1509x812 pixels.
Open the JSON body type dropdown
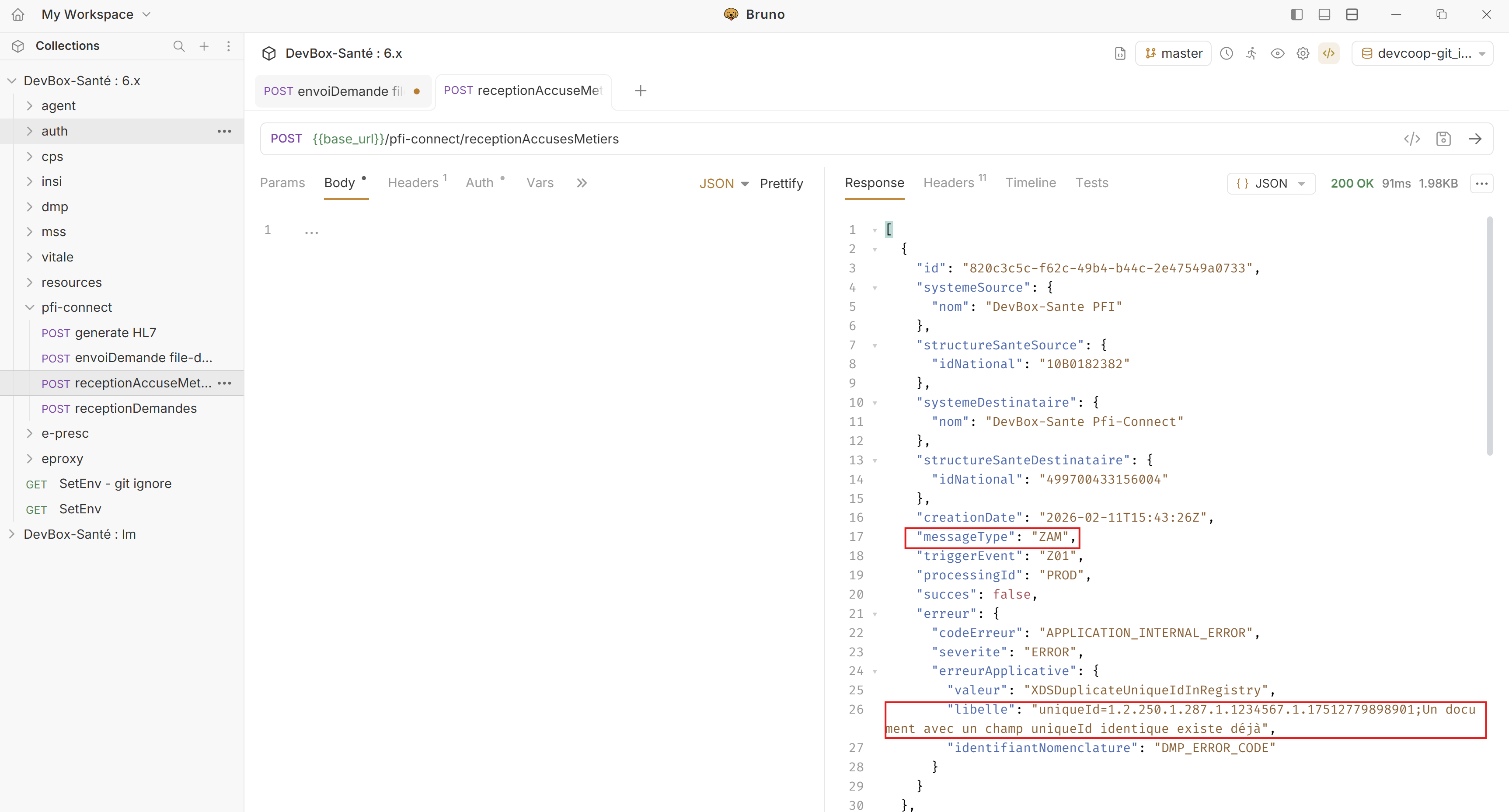723,183
